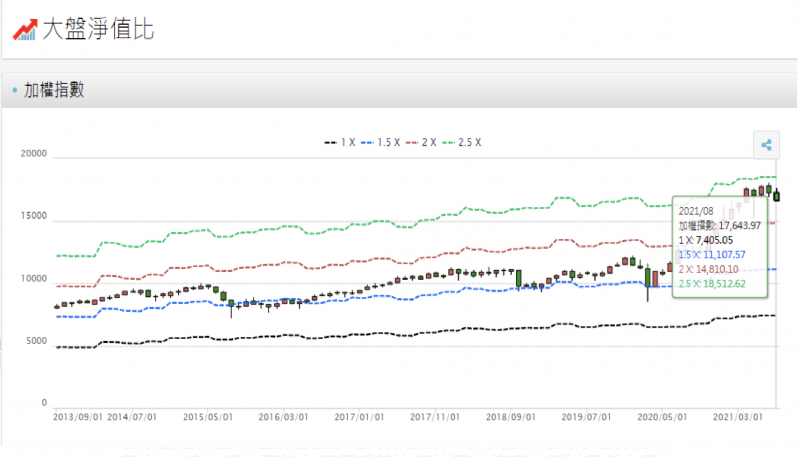800x457 pixels.
Task: Click the latest green candlestick at far right
Action: point(777,195)
